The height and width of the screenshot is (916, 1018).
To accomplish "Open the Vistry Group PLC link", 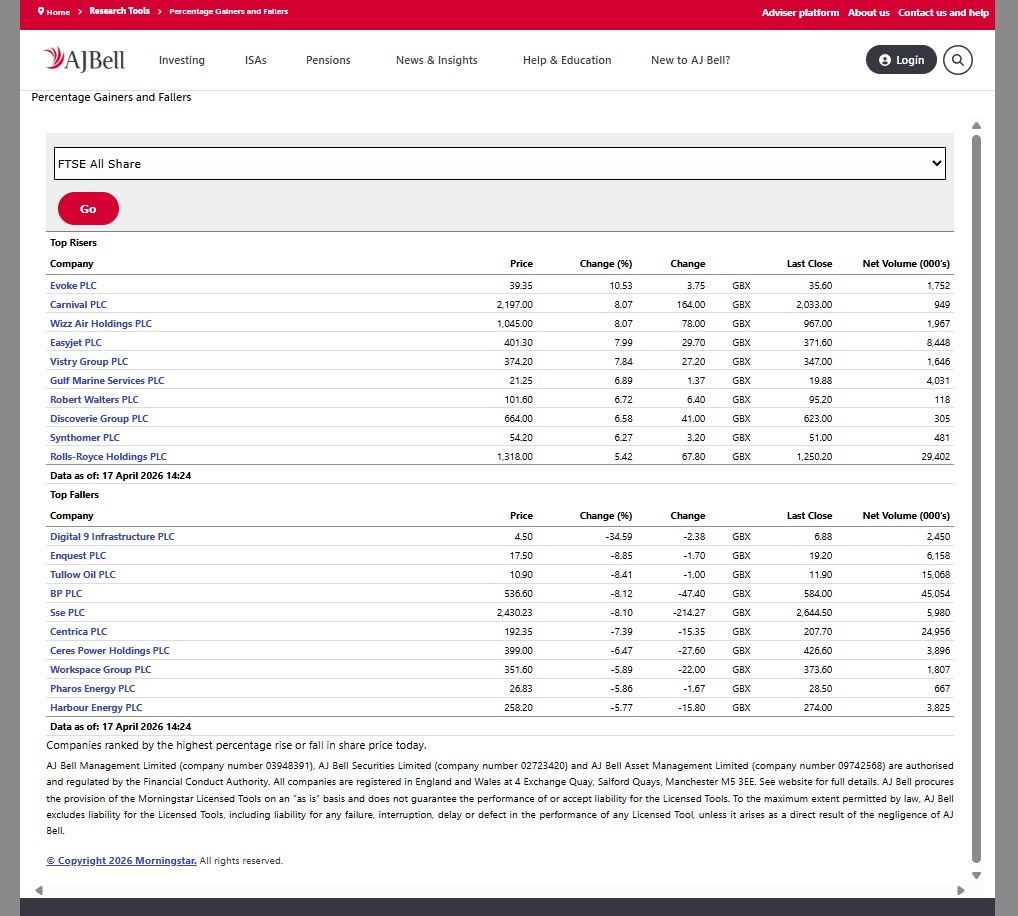I will click(x=89, y=362).
